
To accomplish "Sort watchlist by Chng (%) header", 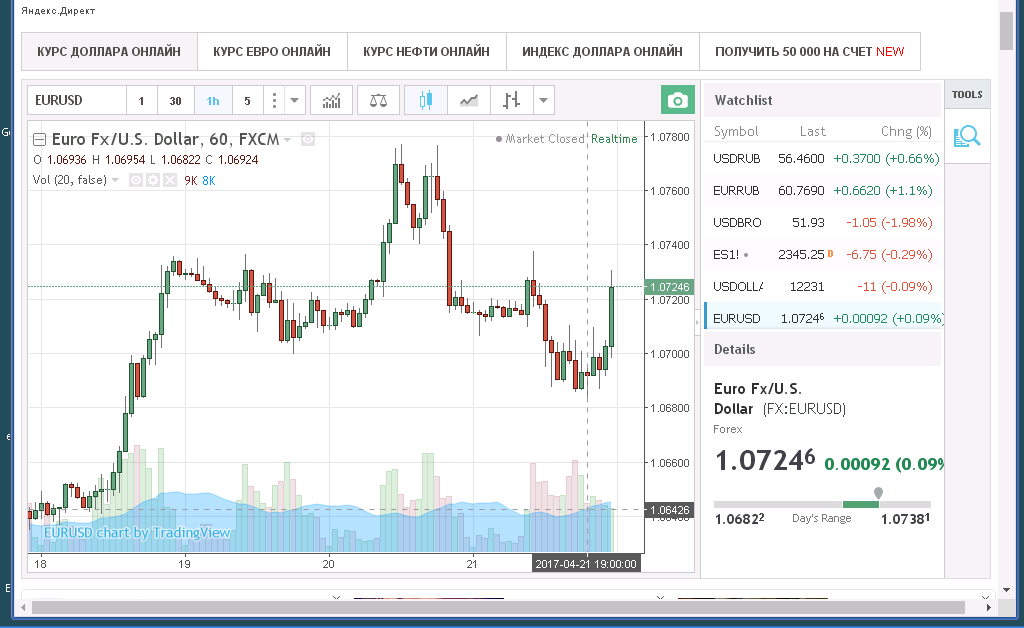I will [x=906, y=131].
